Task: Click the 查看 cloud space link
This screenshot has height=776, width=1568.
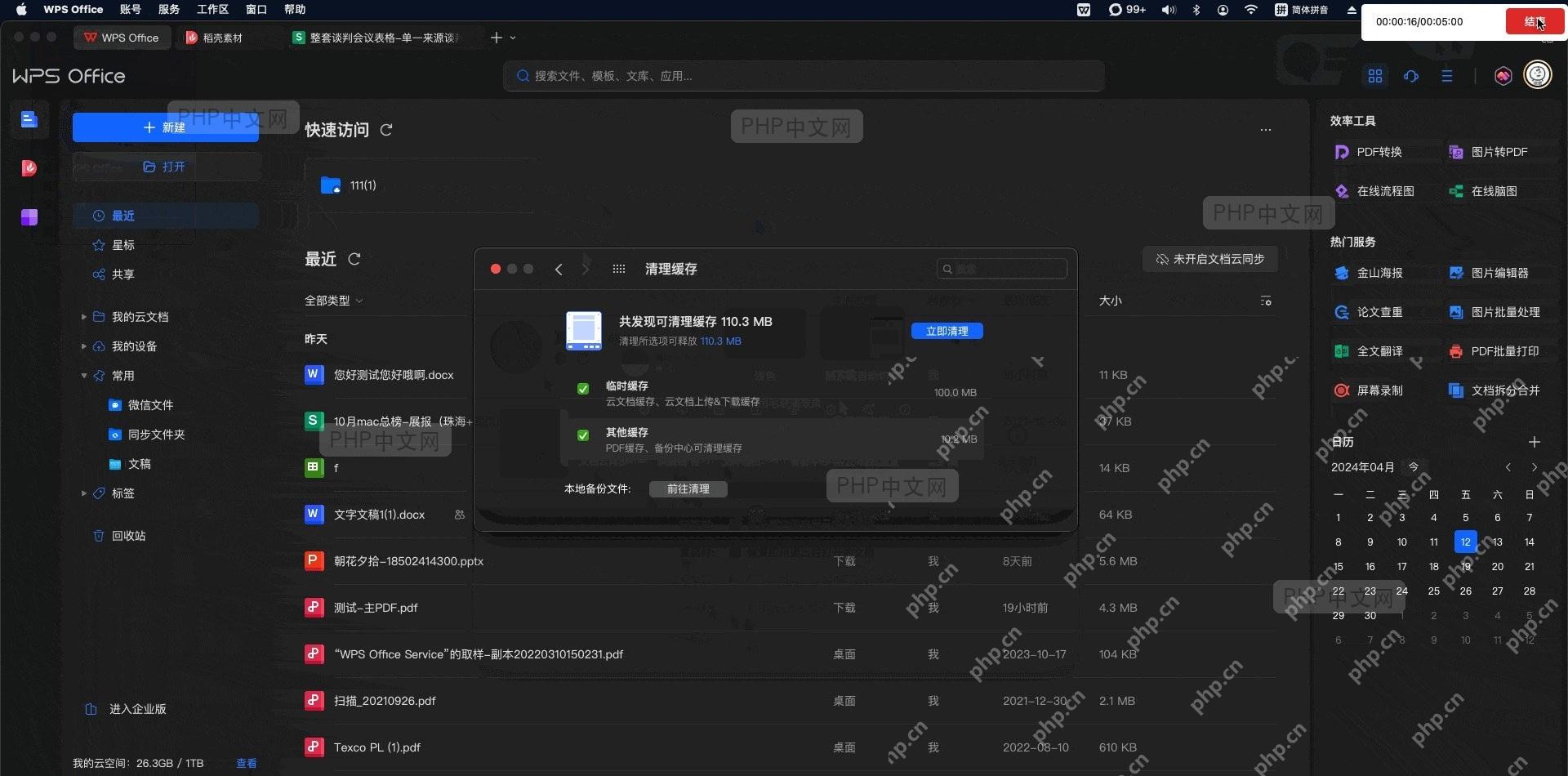Action: pos(247,763)
